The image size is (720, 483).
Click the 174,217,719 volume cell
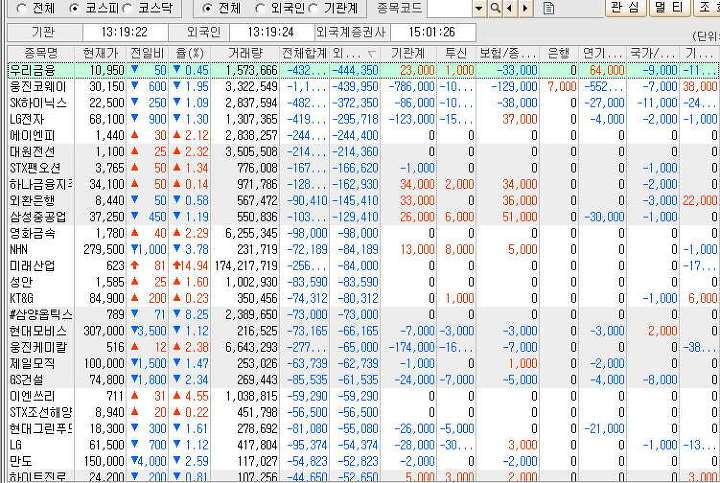pos(246,266)
